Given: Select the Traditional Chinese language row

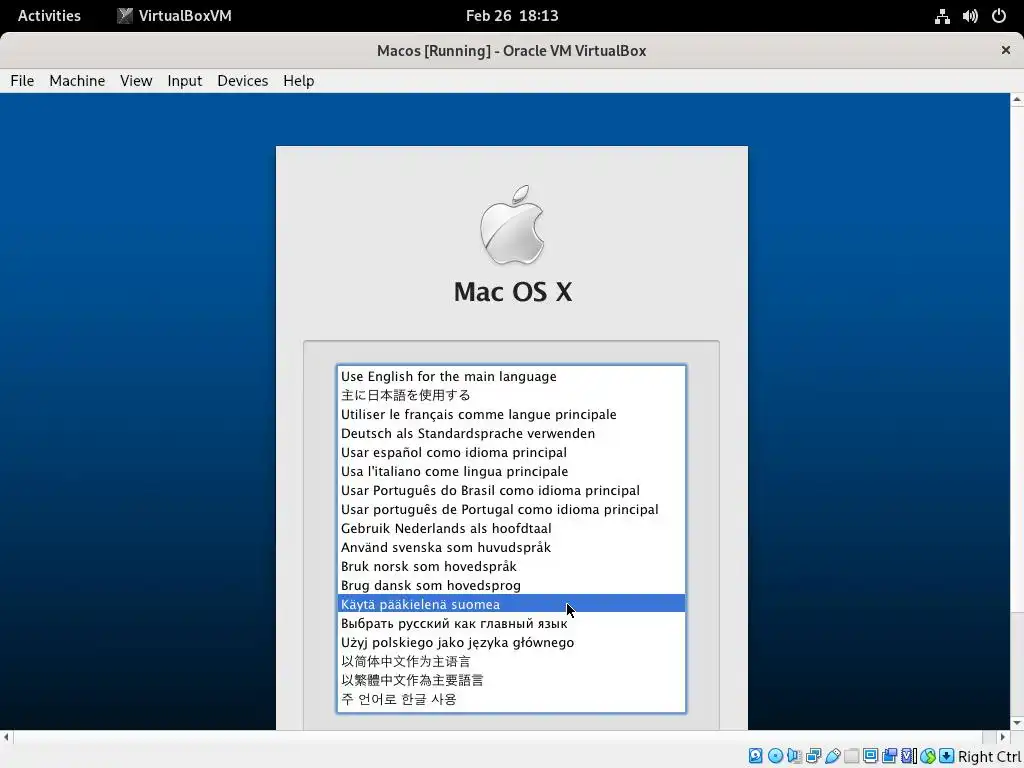Looking at the screenshot, I should [x=511, y=680].
